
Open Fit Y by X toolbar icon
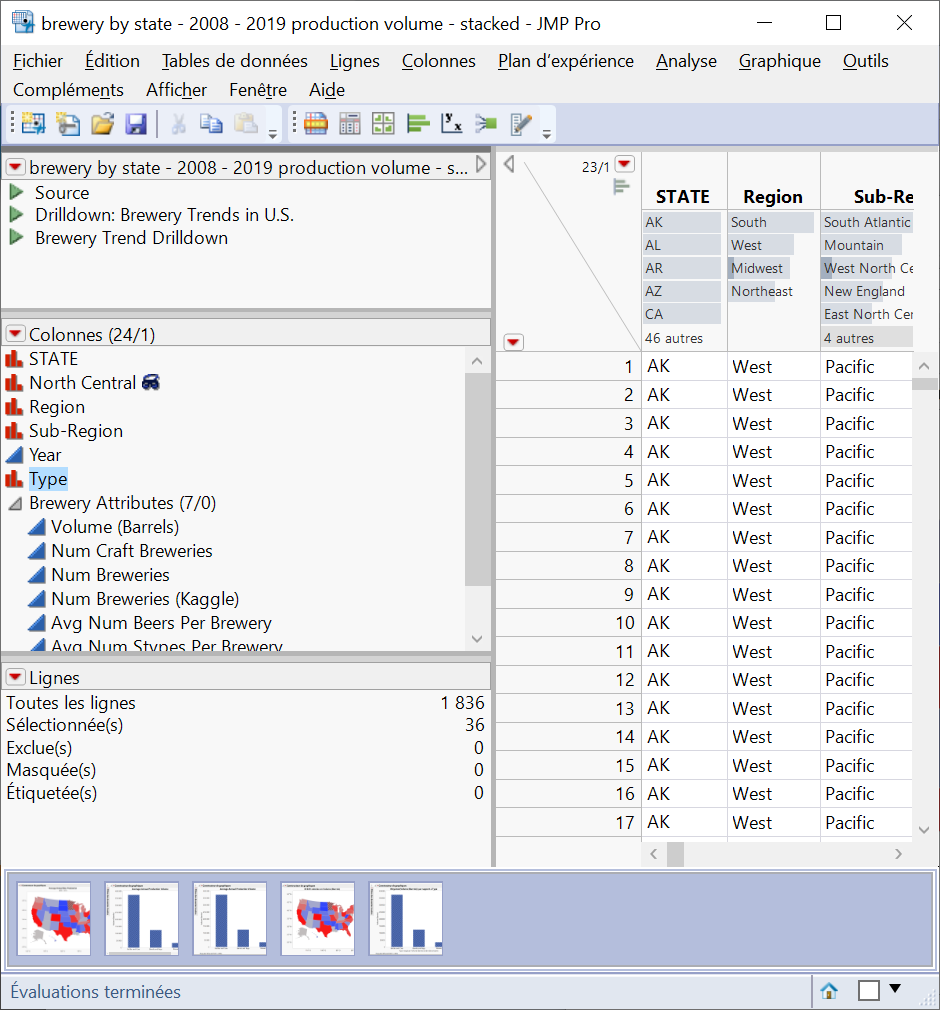(x=452, y=124)
